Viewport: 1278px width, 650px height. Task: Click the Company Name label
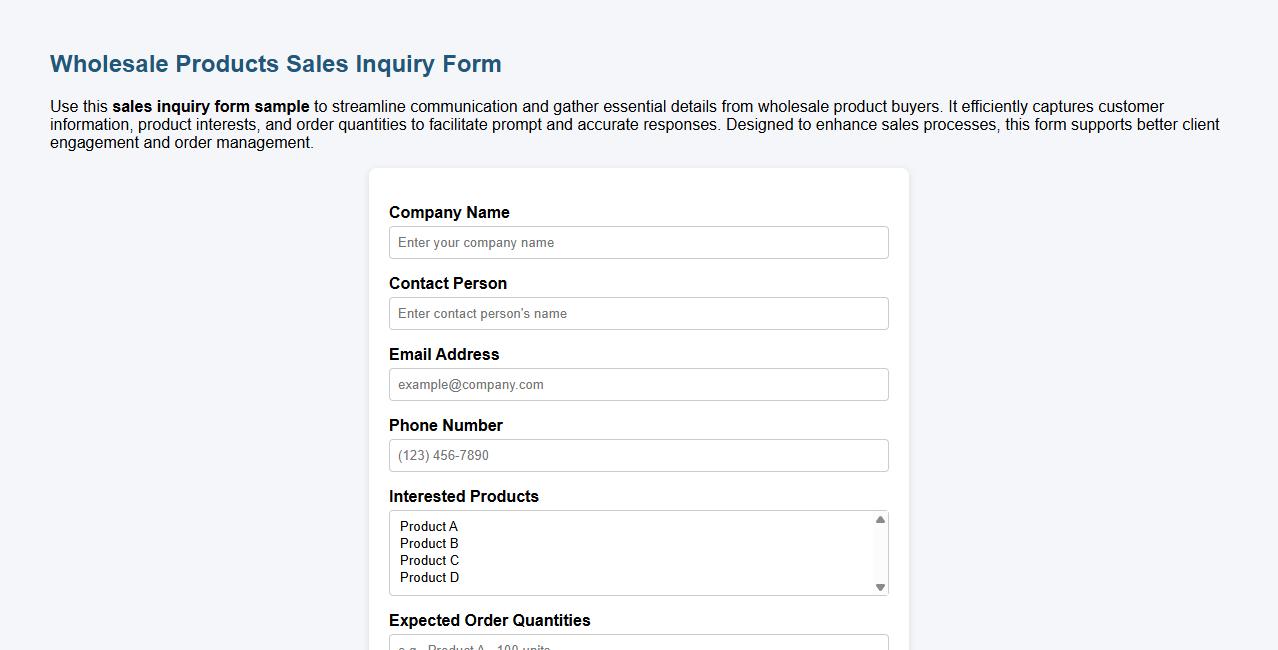click(x=449, y=212)
